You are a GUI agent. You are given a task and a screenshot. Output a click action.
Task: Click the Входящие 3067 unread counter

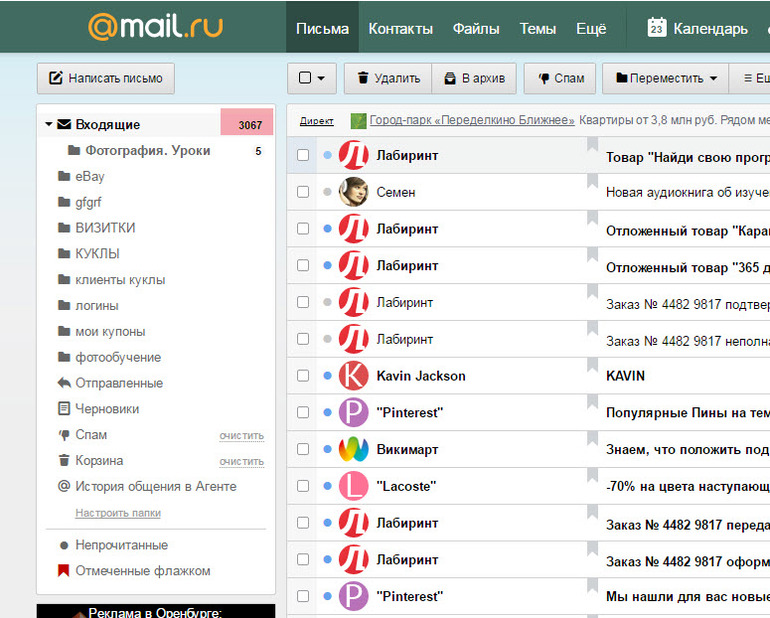point(247,122)
